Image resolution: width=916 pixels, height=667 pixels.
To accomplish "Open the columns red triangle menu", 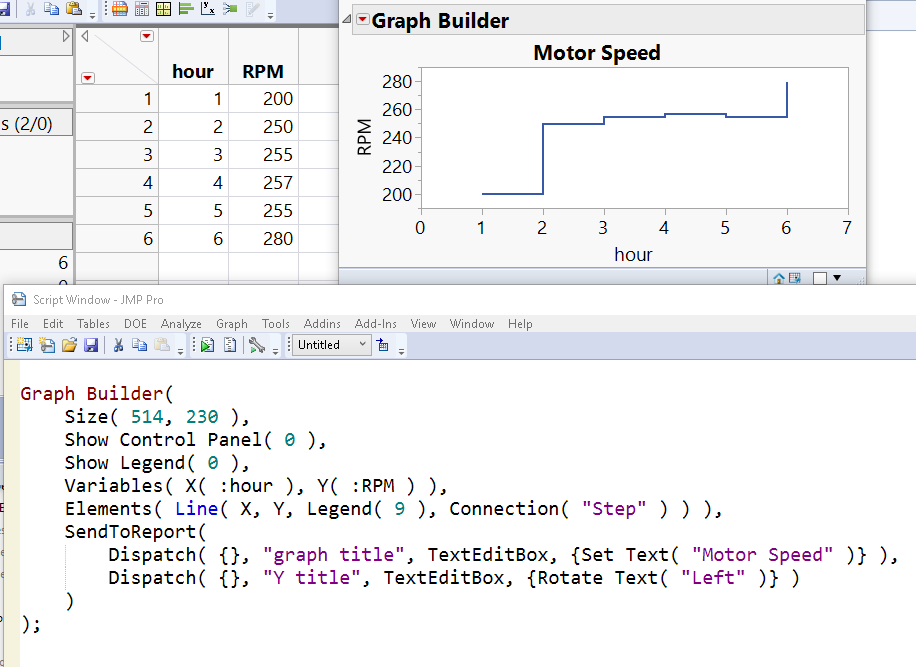I will 147,36.
